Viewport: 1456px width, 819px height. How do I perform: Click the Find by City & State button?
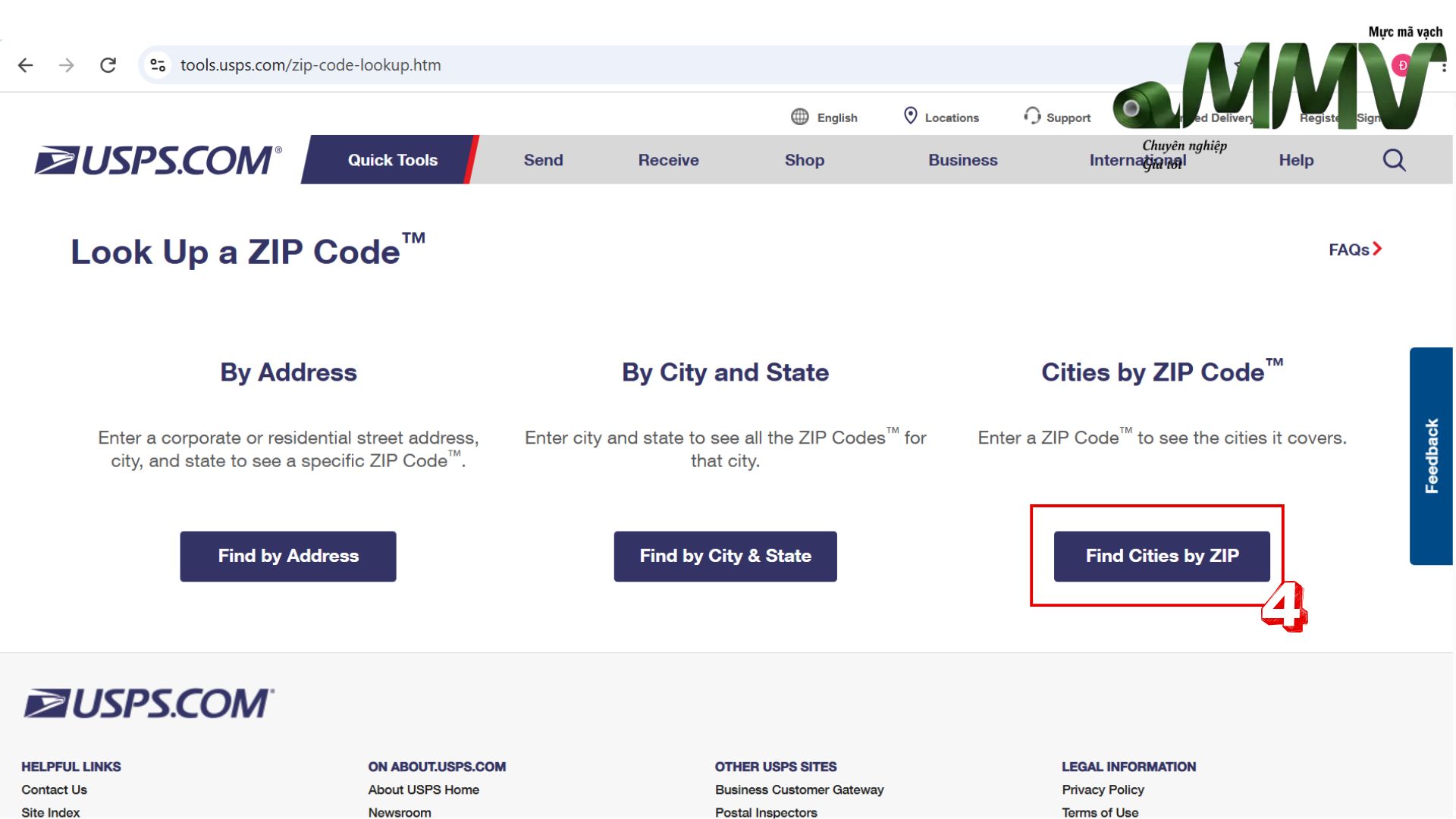pyautogui.click(x=725, y=557)
